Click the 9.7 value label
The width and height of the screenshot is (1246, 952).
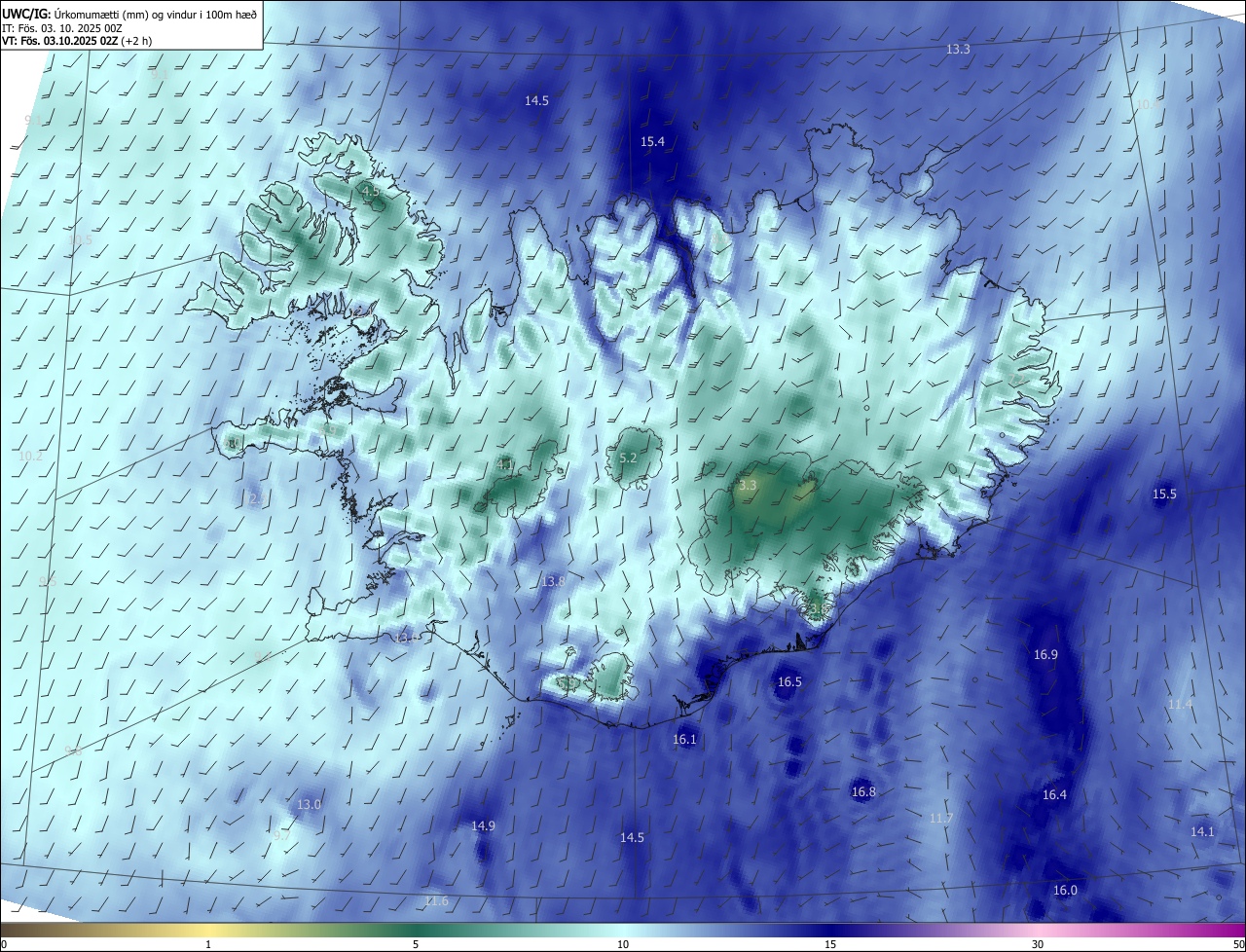pyautogui.click(x=281, y=836)
